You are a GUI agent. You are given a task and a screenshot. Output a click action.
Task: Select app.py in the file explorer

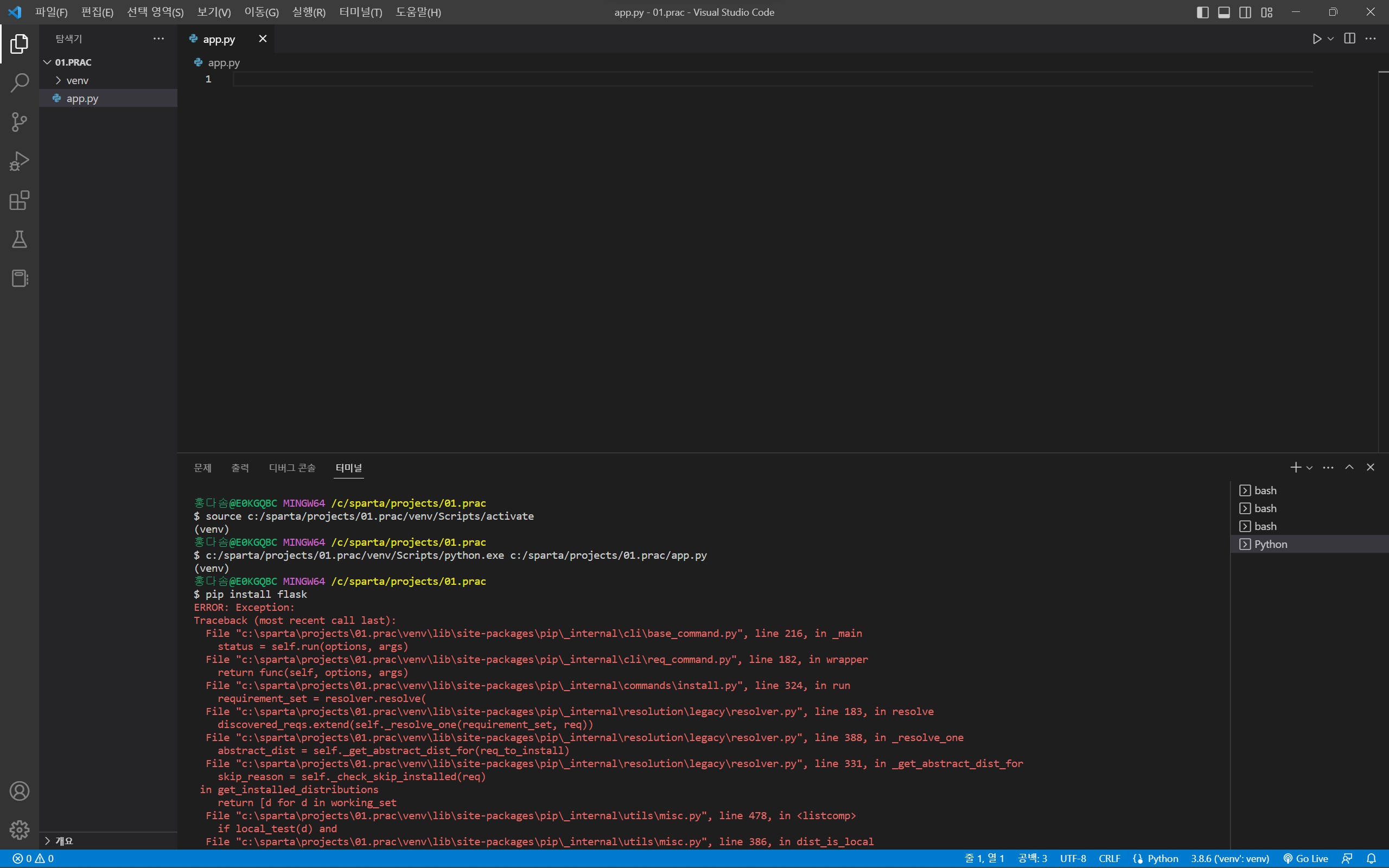[109, 98]
